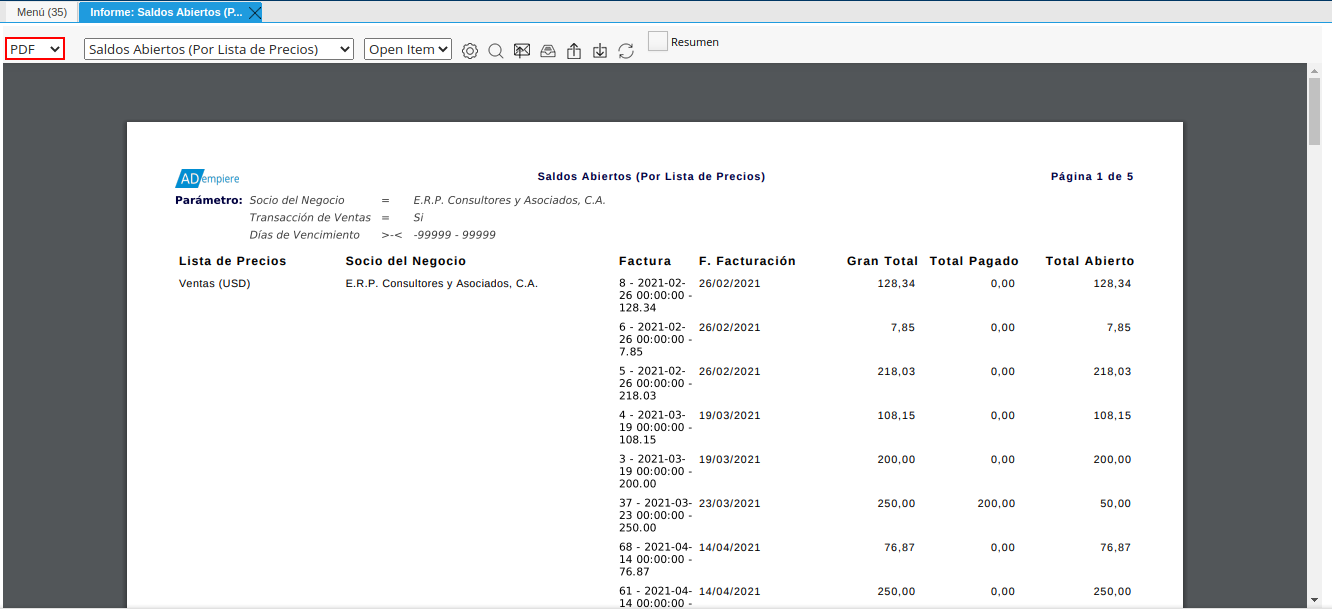1332x609 pixels.
Task: Refresh the report with circular arrows icon
Action: (x=626, y=50)
